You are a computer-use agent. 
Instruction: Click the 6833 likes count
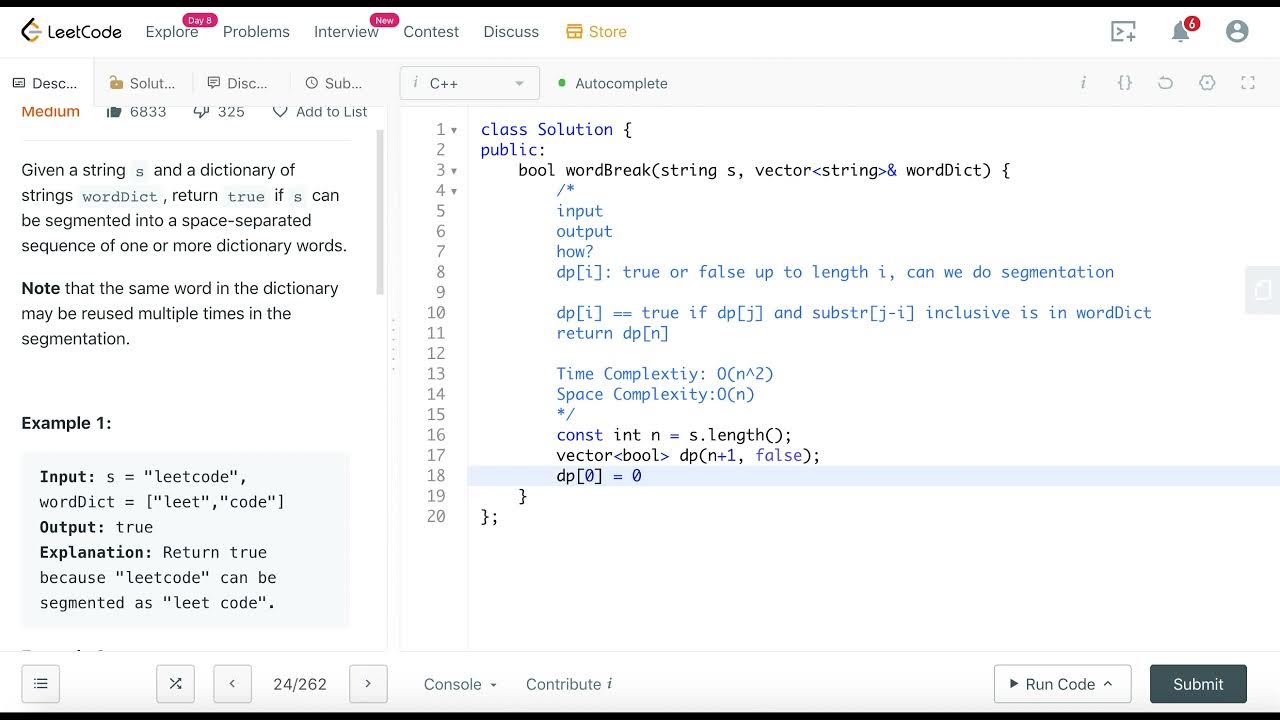pyautogui.click(x=148, y=111)
